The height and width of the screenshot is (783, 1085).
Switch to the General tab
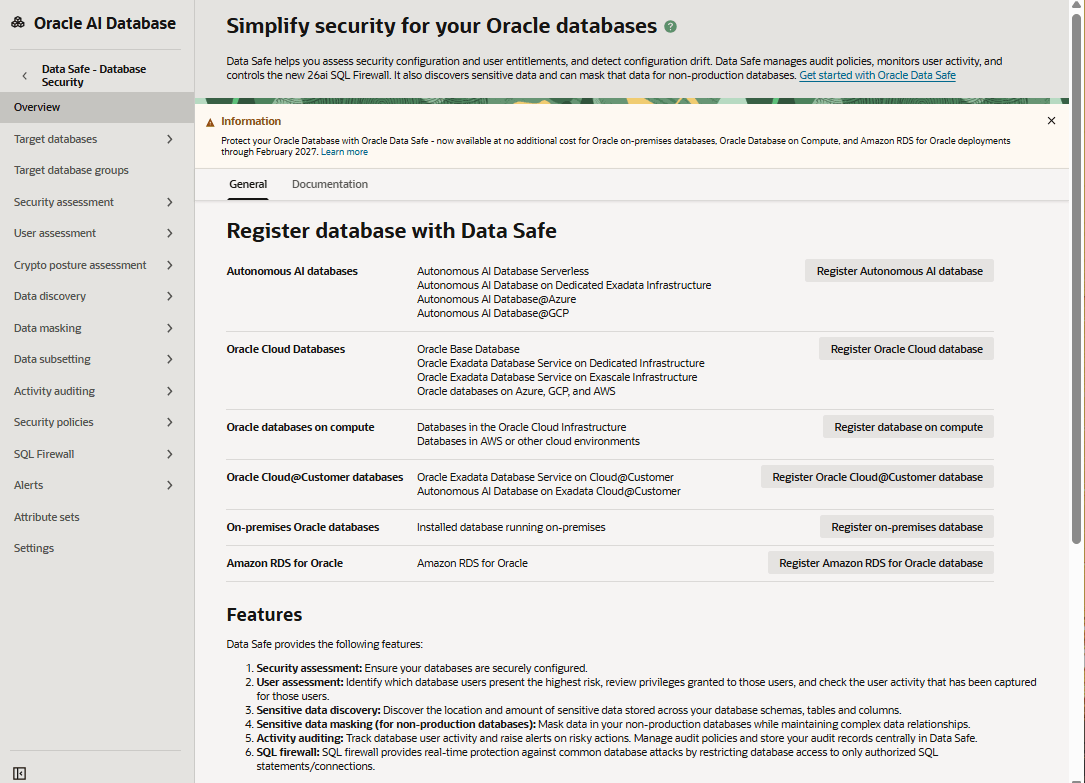pyautogui.click(x=248, y=184)
